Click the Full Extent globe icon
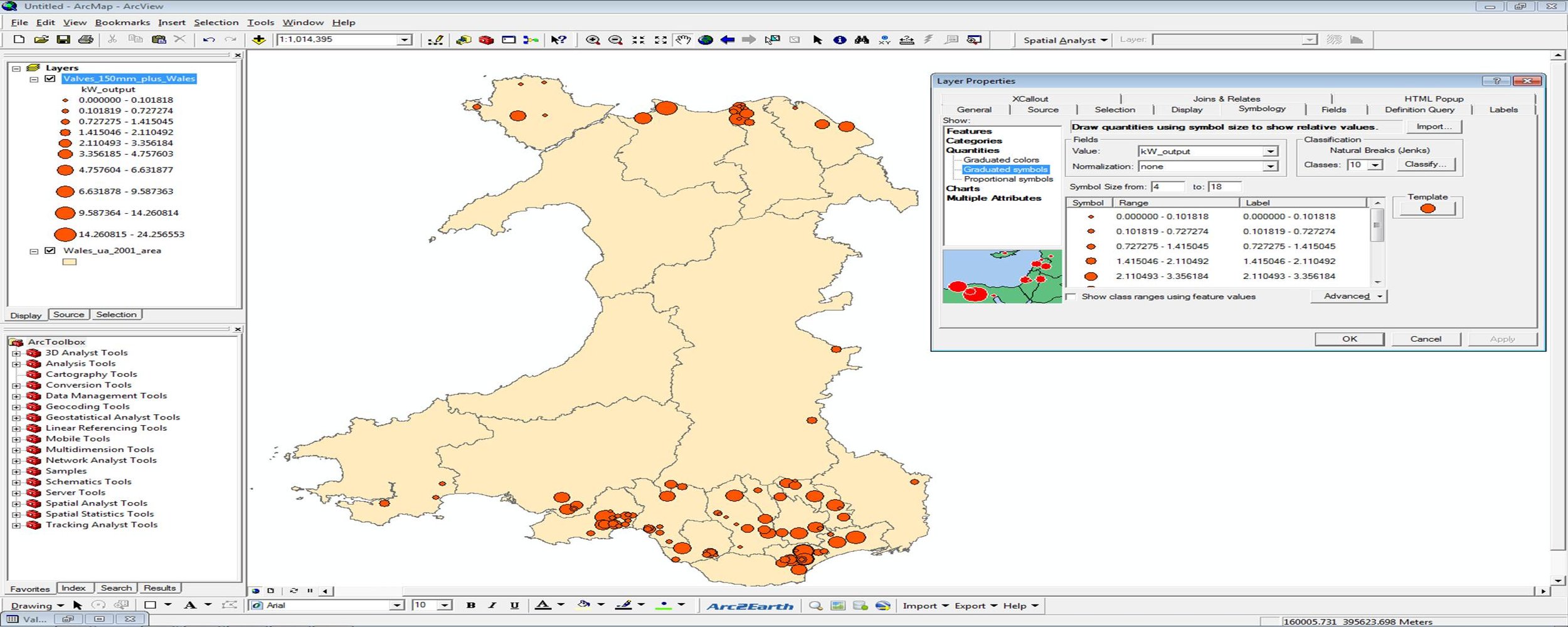The width and height of the screenshot is (1568, 627). click(706, 40)
